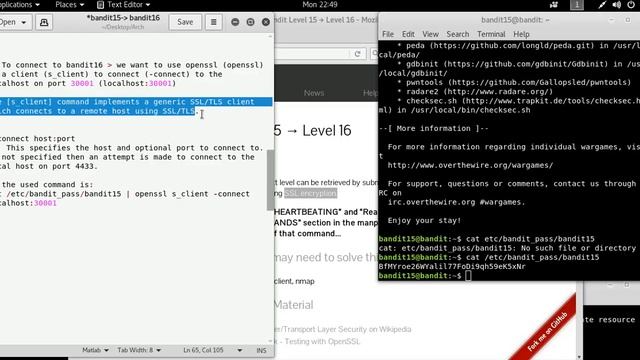This screenshot has height=360, width=640.
Task: Open the Open button dropdown arrow
Action: click(x=24, y=22)
